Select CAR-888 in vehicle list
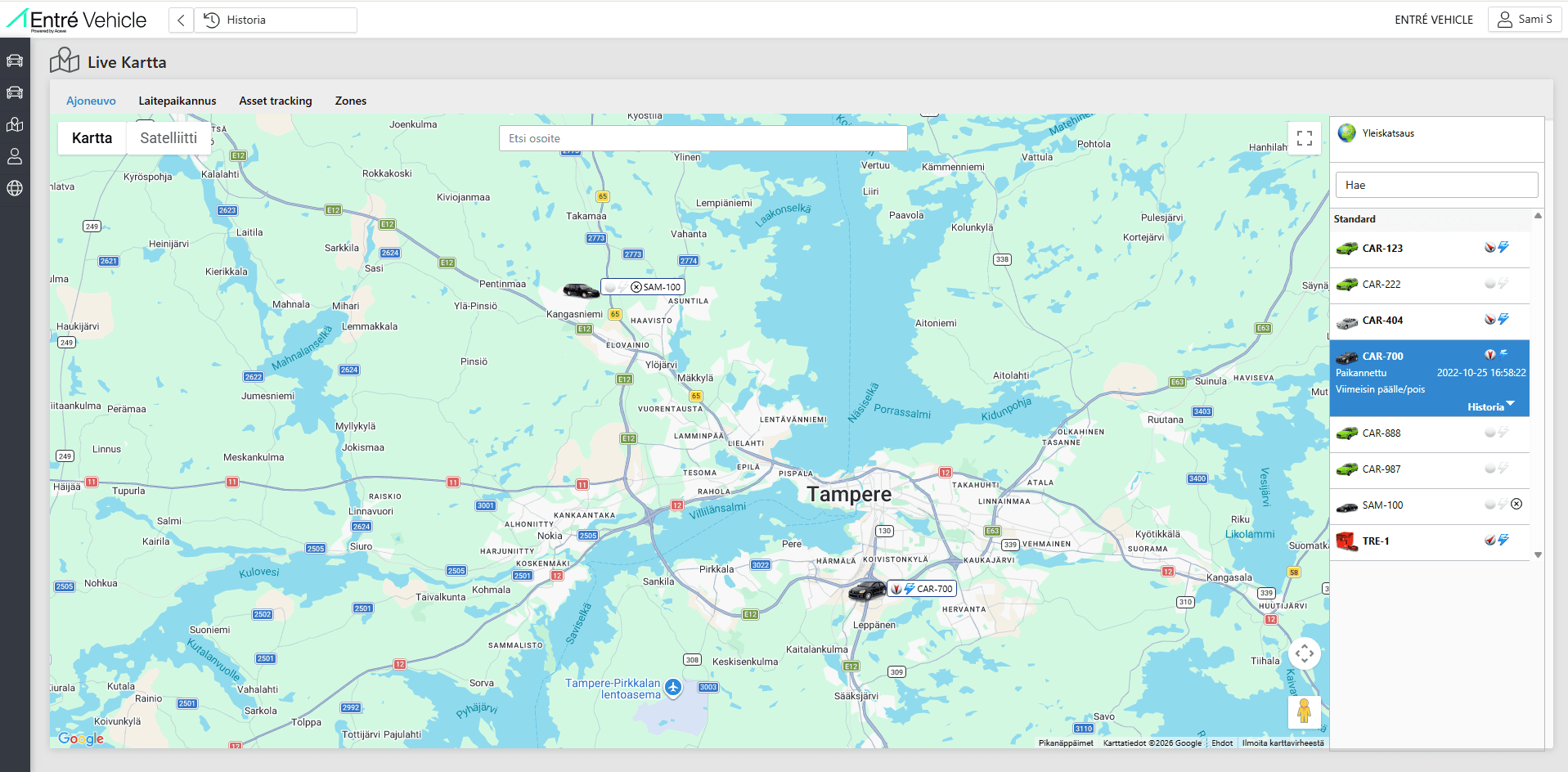 (x=1430, y=433)
